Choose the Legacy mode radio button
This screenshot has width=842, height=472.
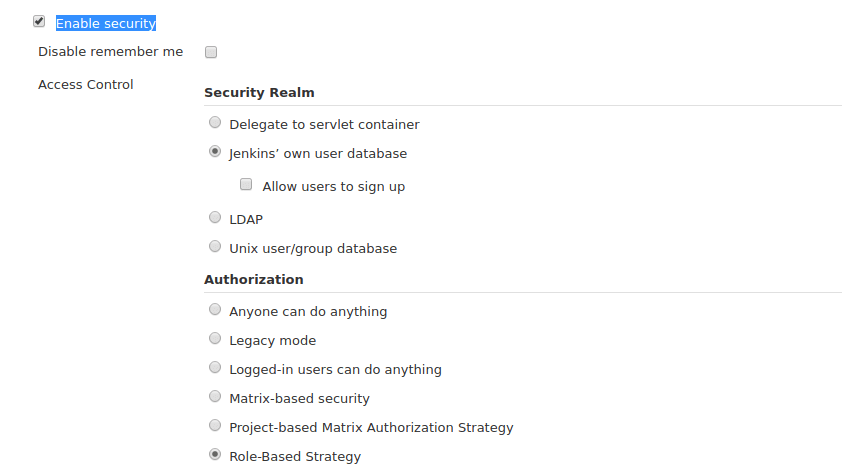point(215,338)
